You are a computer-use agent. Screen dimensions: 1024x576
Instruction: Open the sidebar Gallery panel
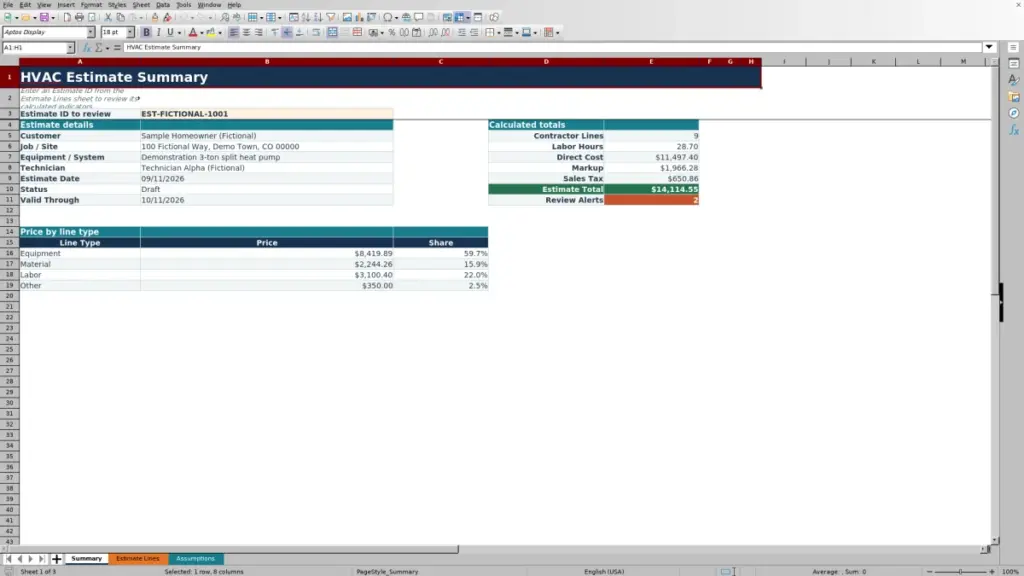tap(1014, 97)
